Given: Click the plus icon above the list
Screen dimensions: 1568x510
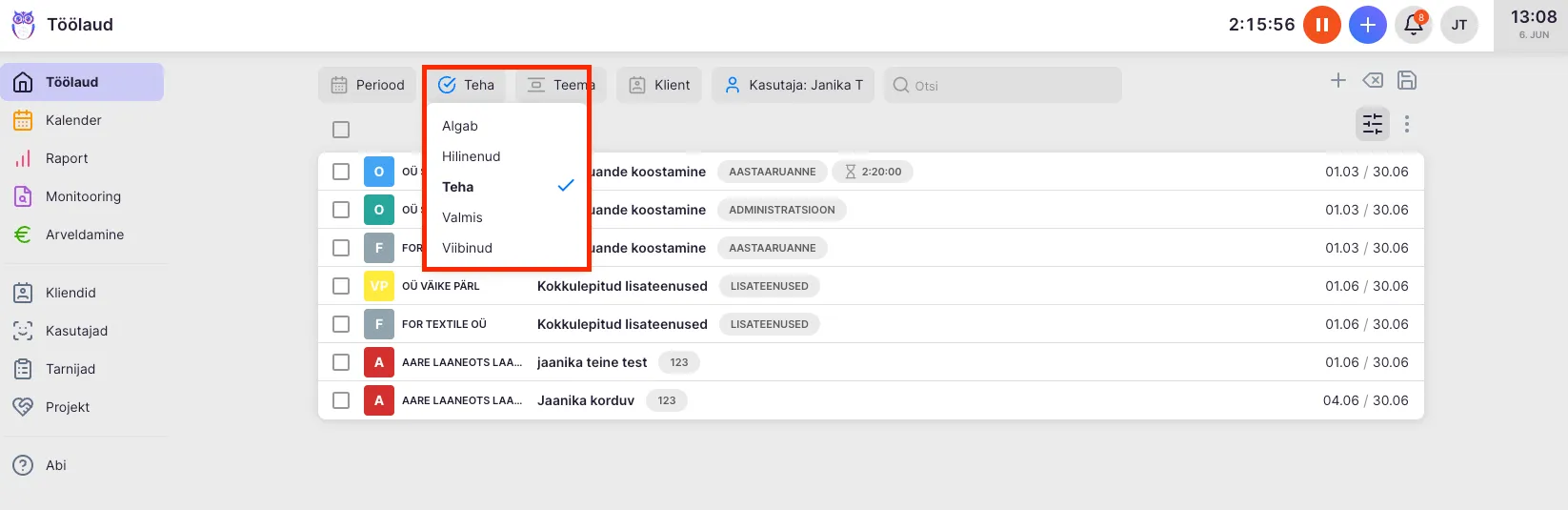Looking at the screenshot, I should click(x=1338, y=81).
